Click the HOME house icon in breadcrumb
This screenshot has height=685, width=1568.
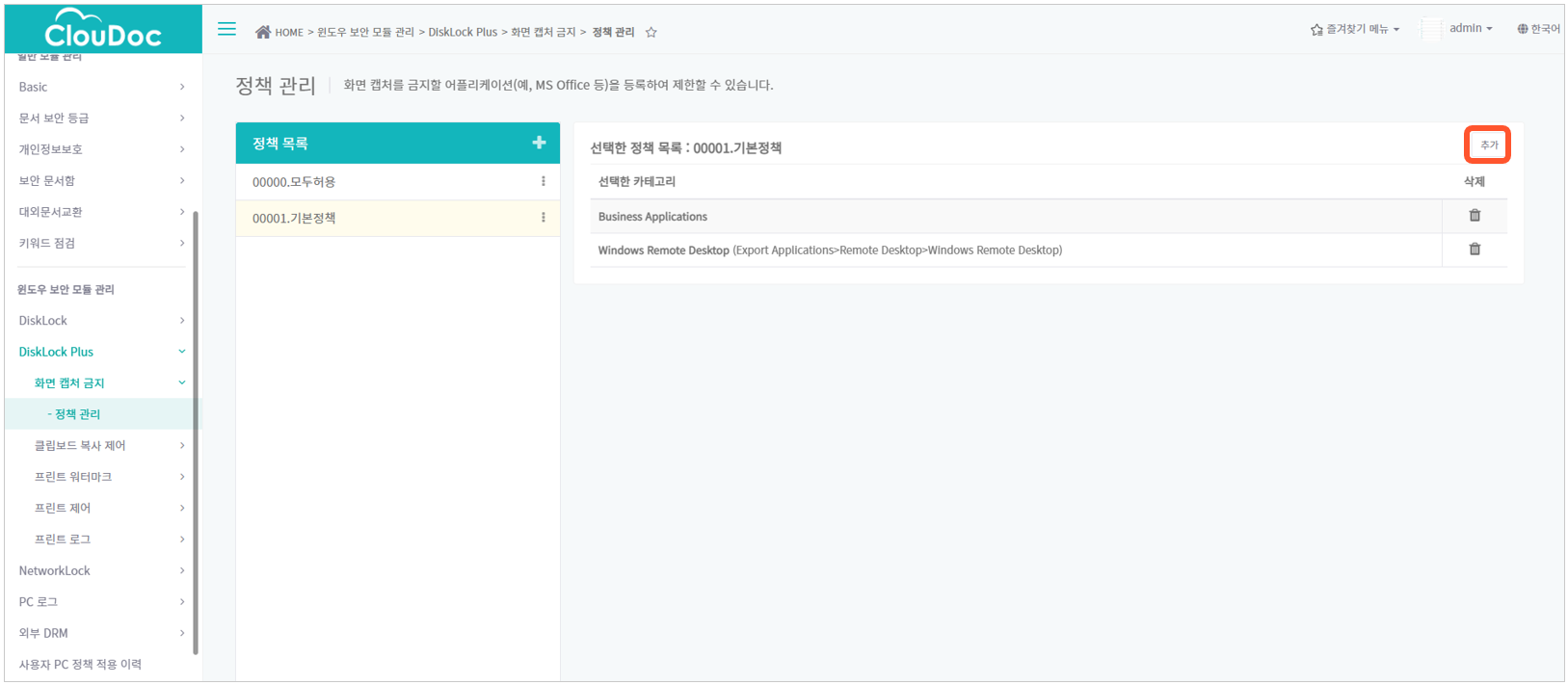tap(262, 32)
